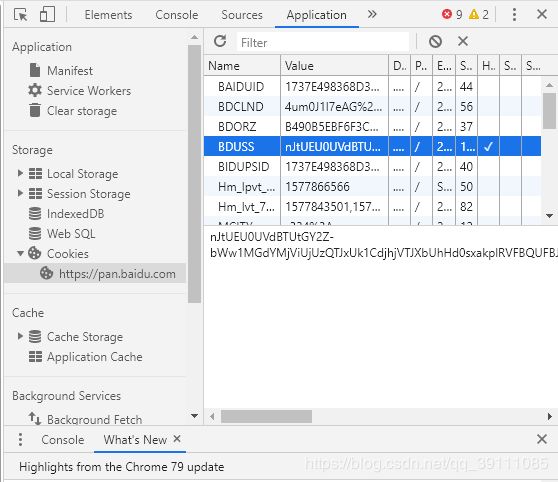
Task: Close the What's New tab
Action: pyautogui.click(x=177, y=439)
